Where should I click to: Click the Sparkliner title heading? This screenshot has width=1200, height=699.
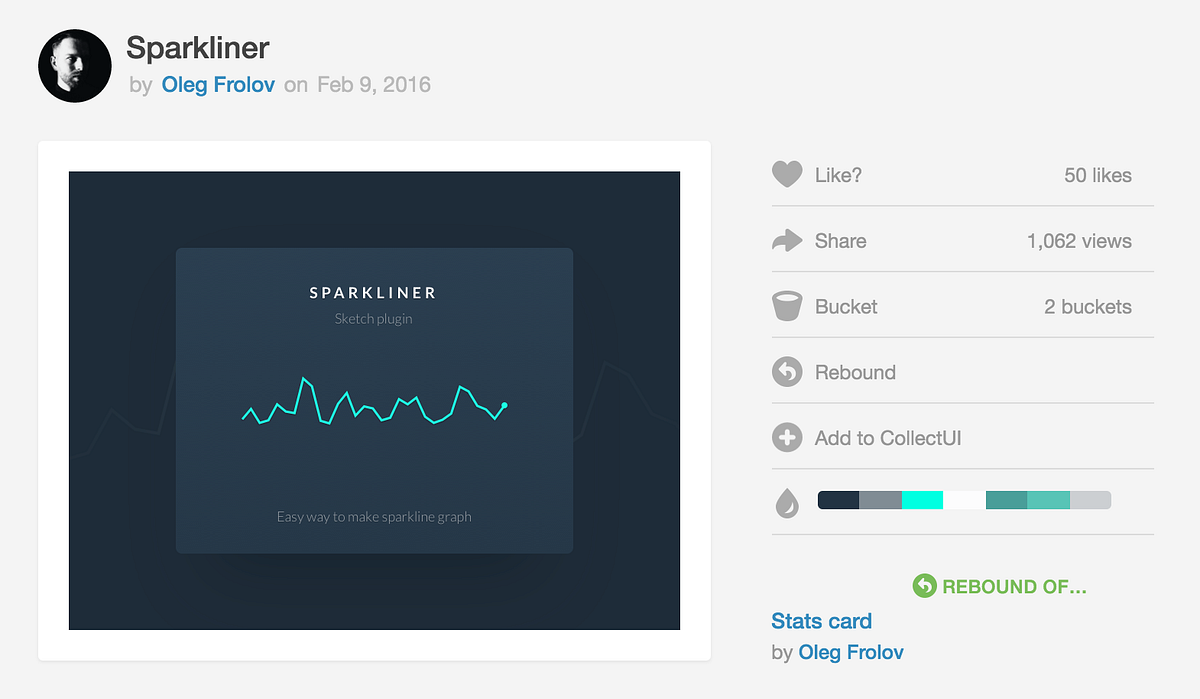(x=198, y=47)
